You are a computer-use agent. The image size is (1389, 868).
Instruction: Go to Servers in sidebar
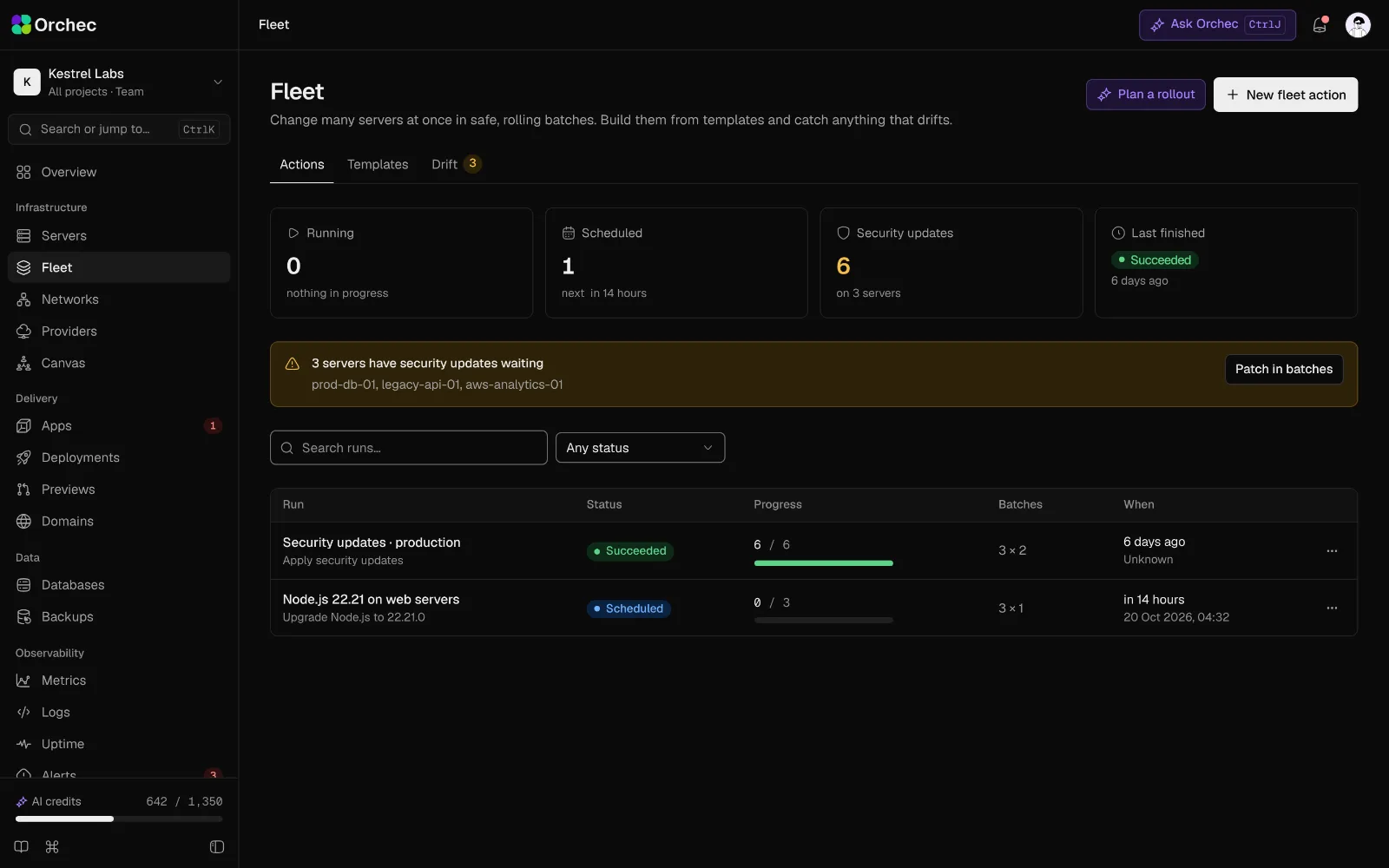coord(119,235)
